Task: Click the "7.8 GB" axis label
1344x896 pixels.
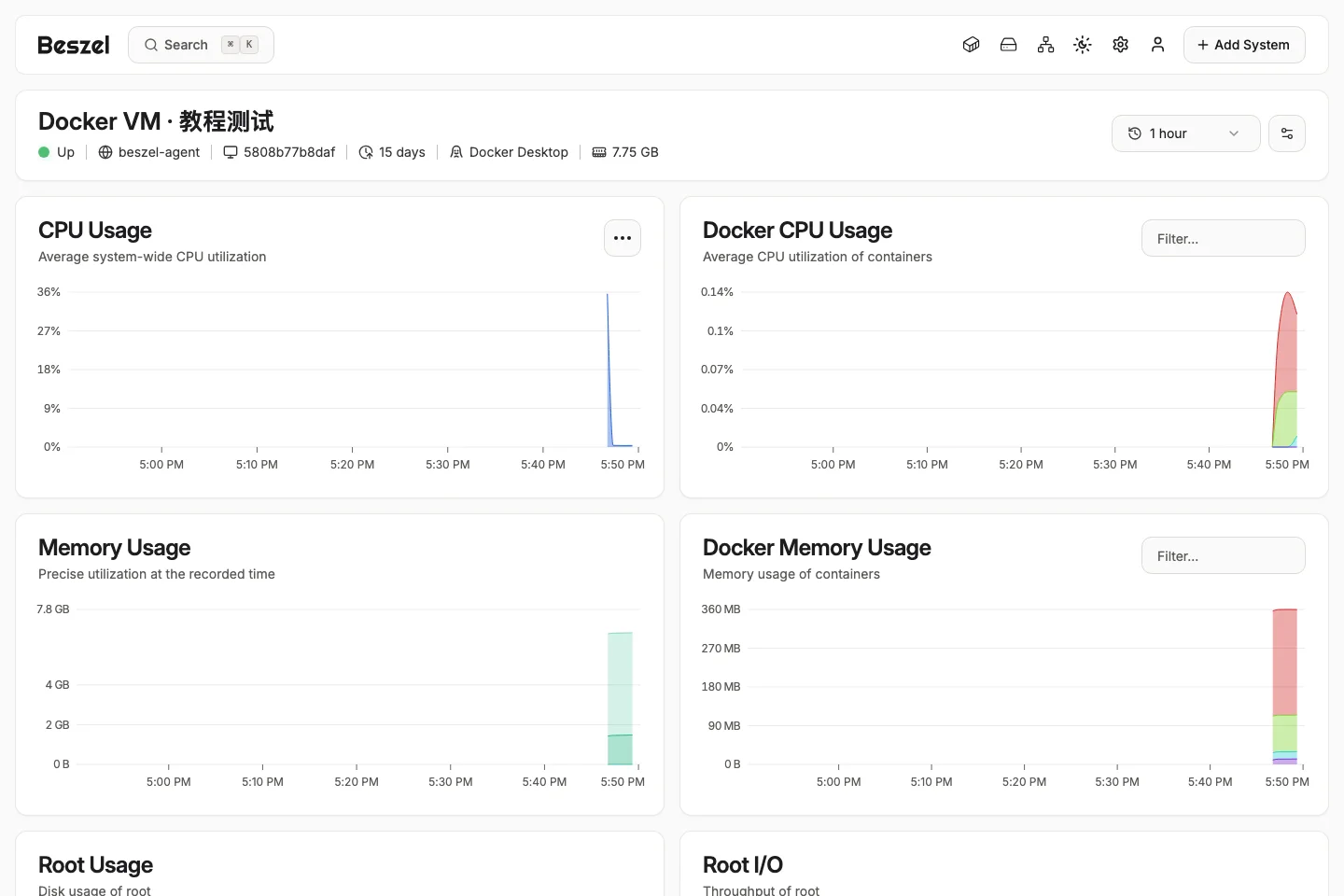Action: point(53,609)
